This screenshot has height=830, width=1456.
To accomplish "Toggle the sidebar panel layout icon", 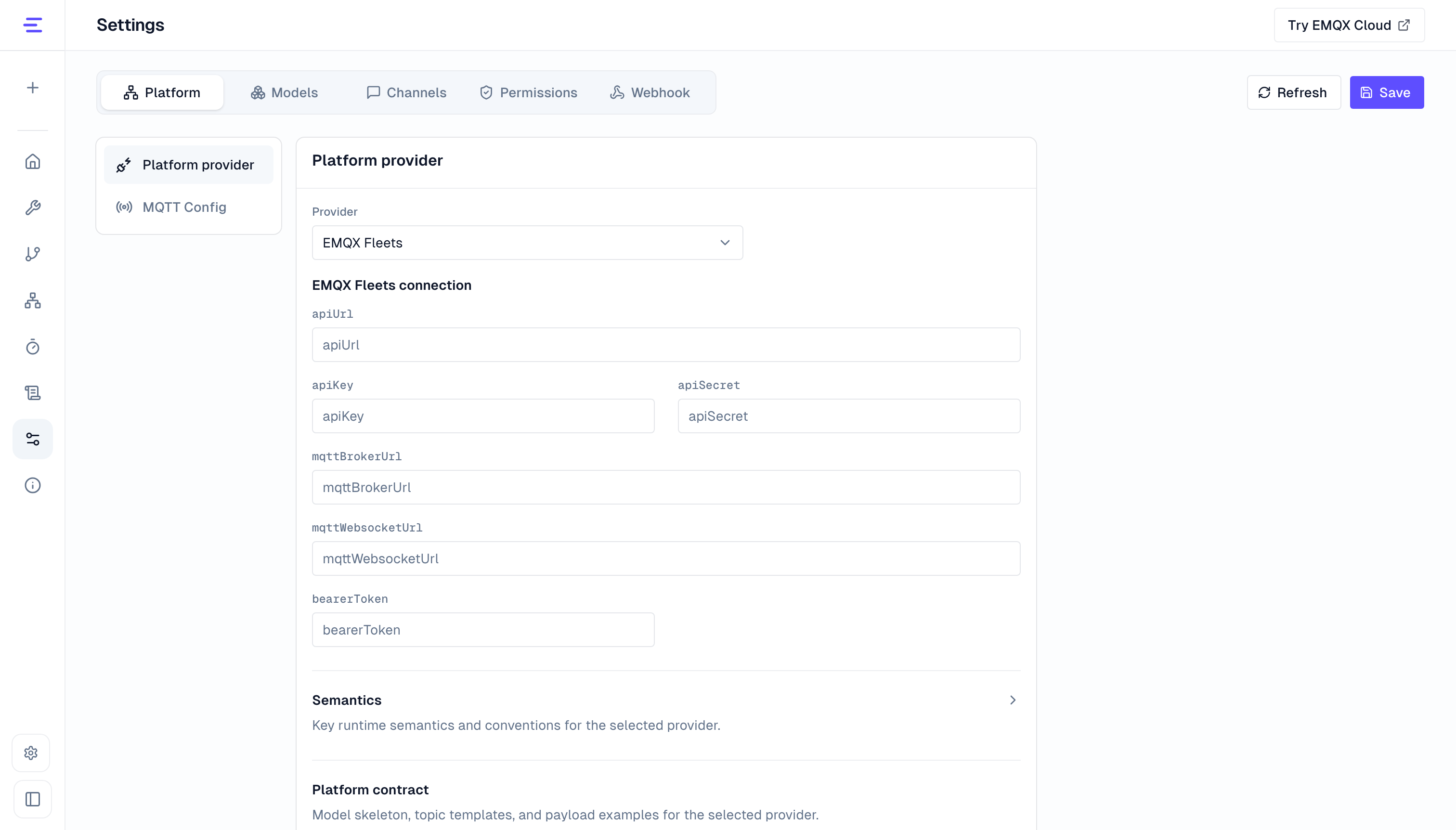I will click(32, 799).
